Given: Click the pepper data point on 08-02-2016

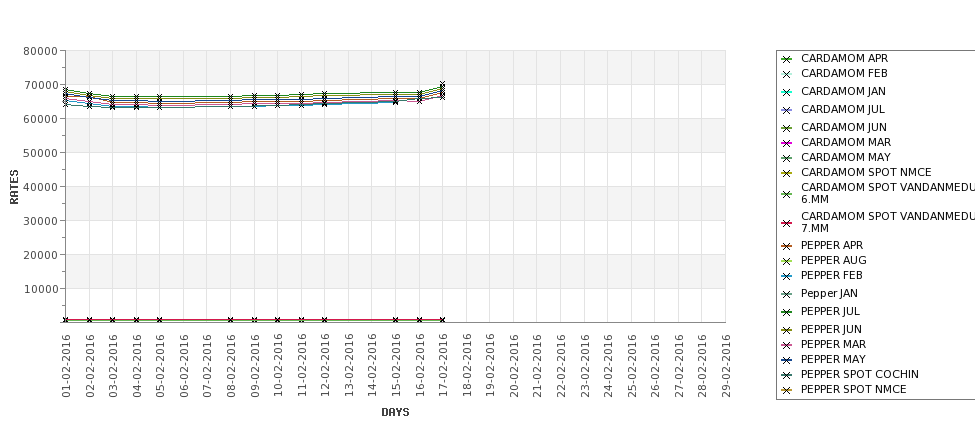Looking at the screenshot, I should tap(231, 320).
